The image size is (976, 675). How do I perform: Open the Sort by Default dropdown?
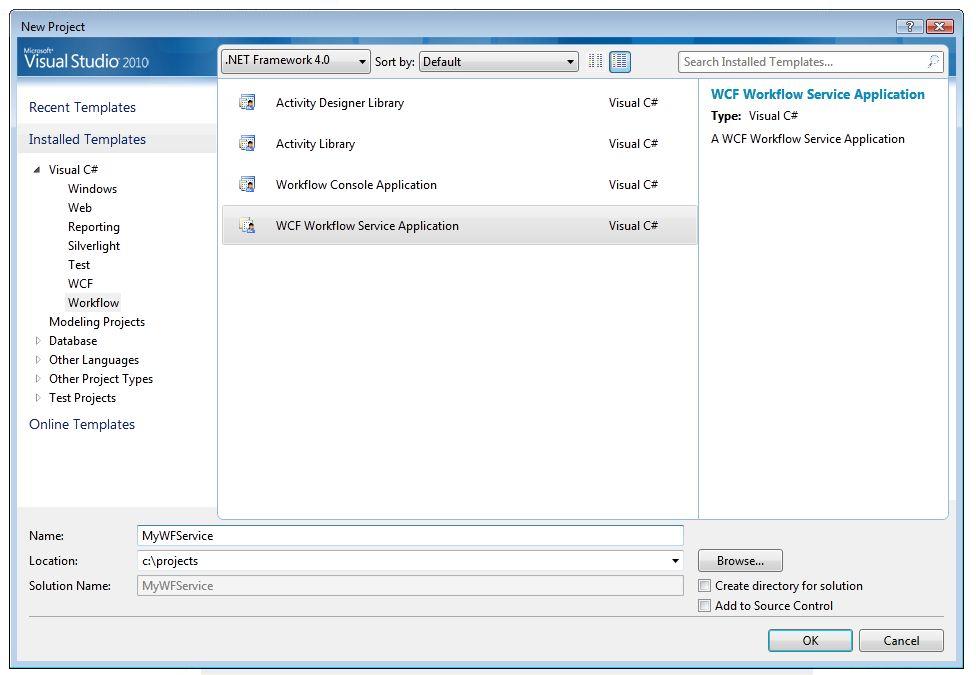coord(499,62)
